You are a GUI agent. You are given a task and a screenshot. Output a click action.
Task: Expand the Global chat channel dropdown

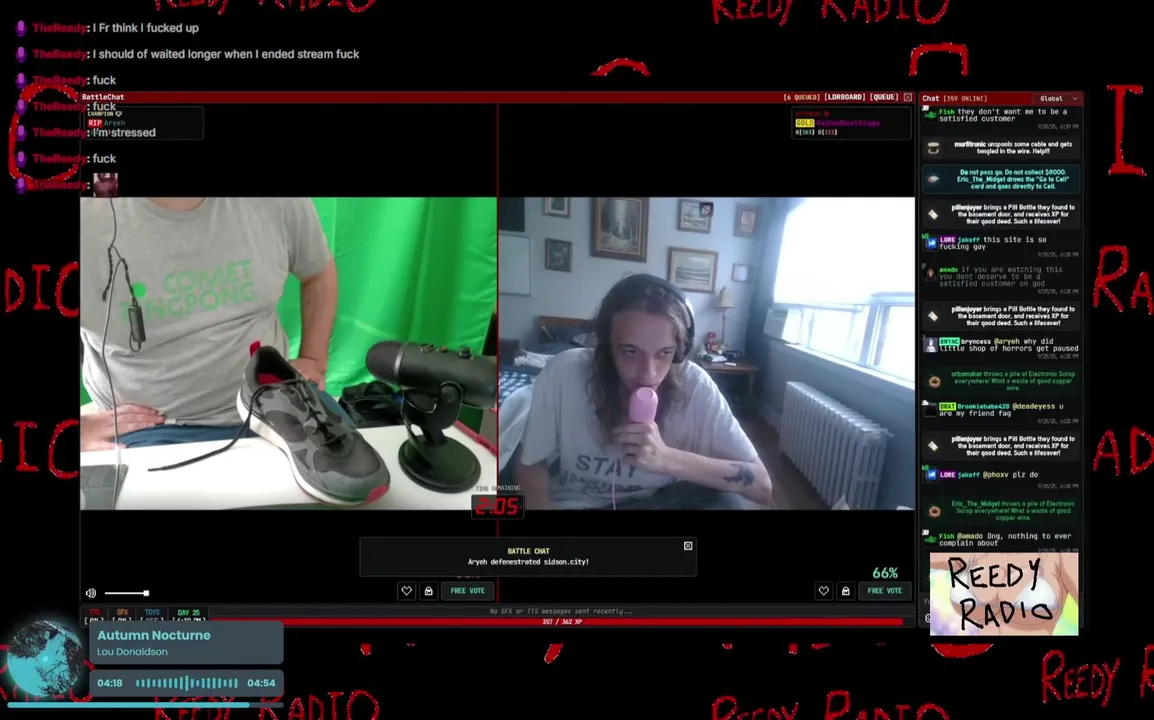tap(1058, 99)
